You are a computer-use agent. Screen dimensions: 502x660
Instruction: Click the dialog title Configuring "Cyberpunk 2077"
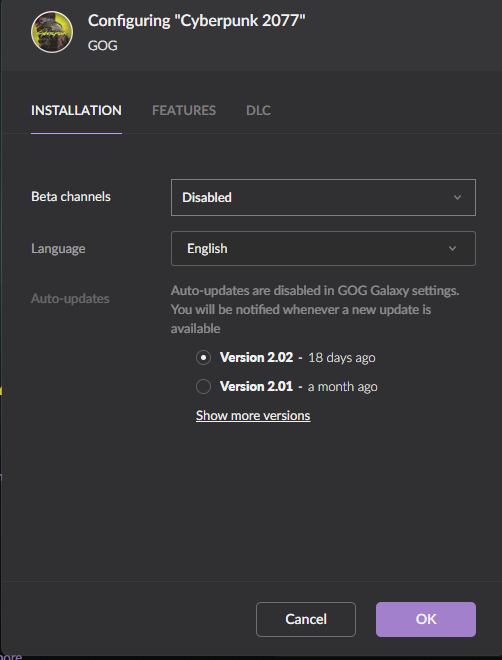(x=196, y=21)
